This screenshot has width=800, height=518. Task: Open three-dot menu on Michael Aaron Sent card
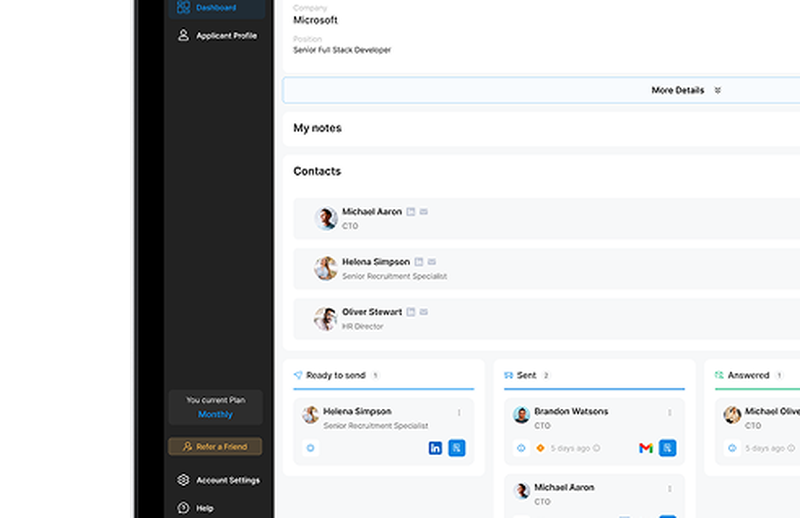670,488
